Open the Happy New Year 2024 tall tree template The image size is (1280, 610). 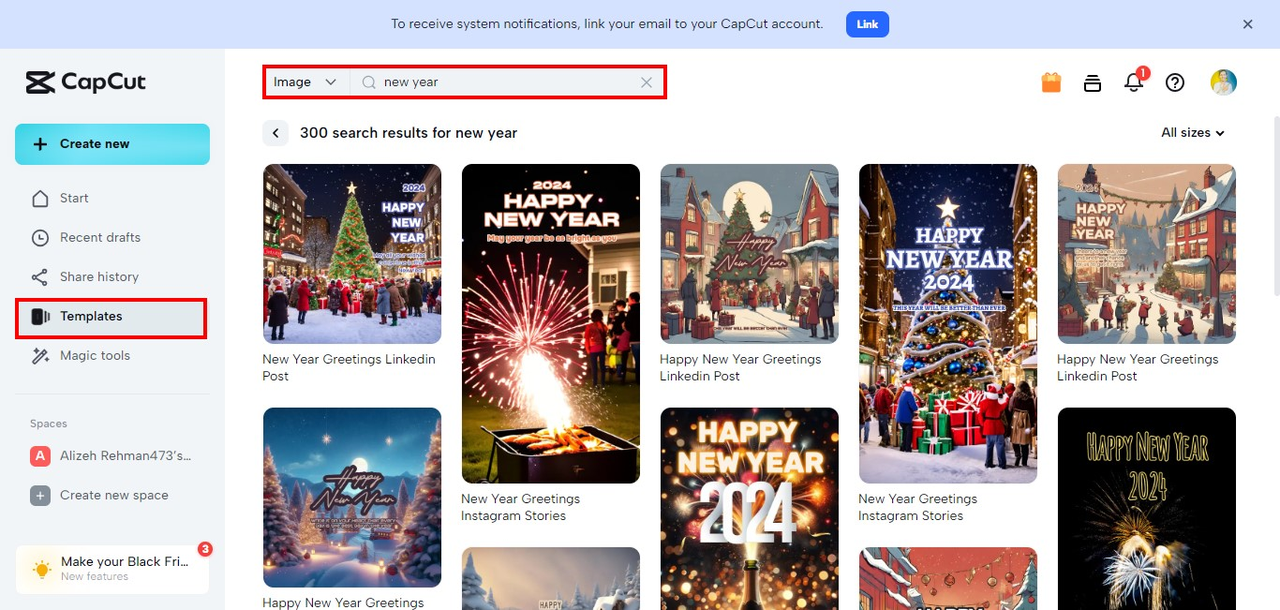click(948, 324)
